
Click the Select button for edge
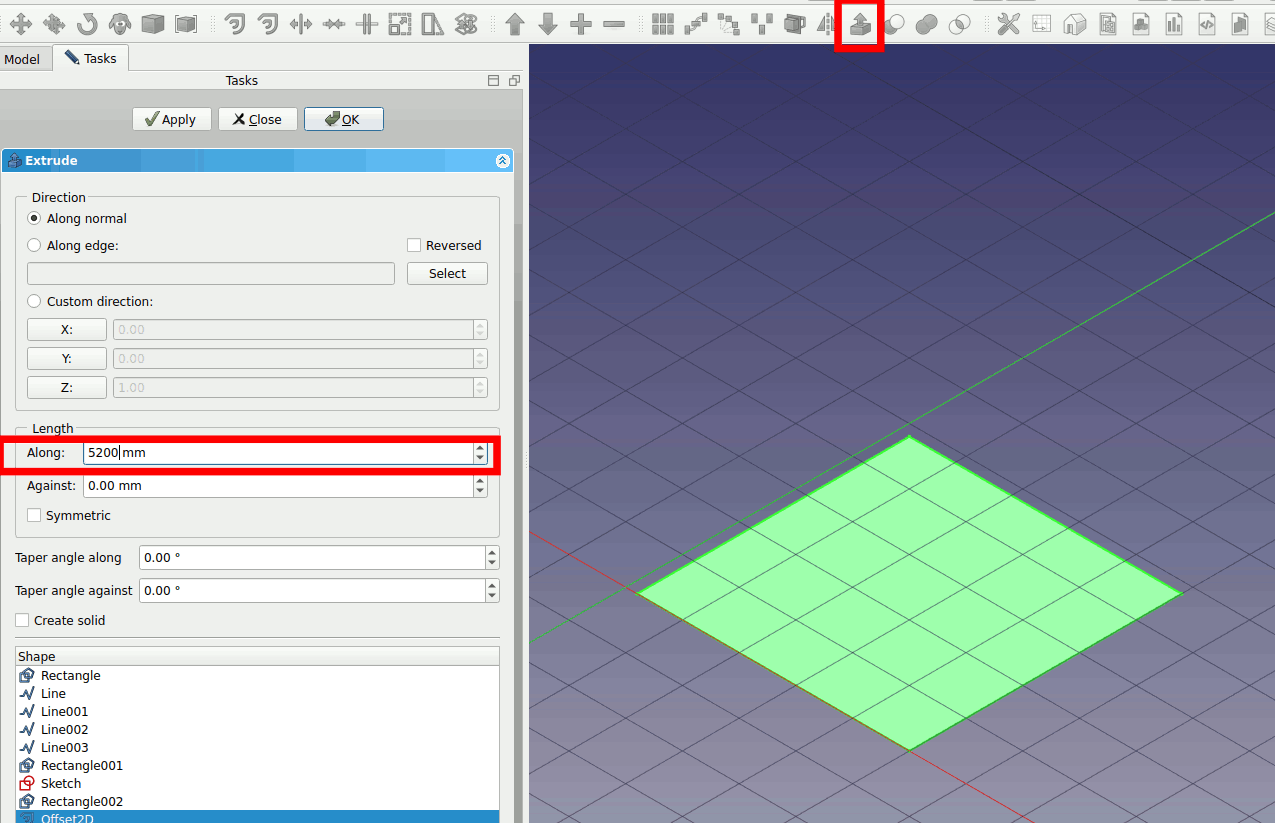pyautogui.click(x=447, y=274)
